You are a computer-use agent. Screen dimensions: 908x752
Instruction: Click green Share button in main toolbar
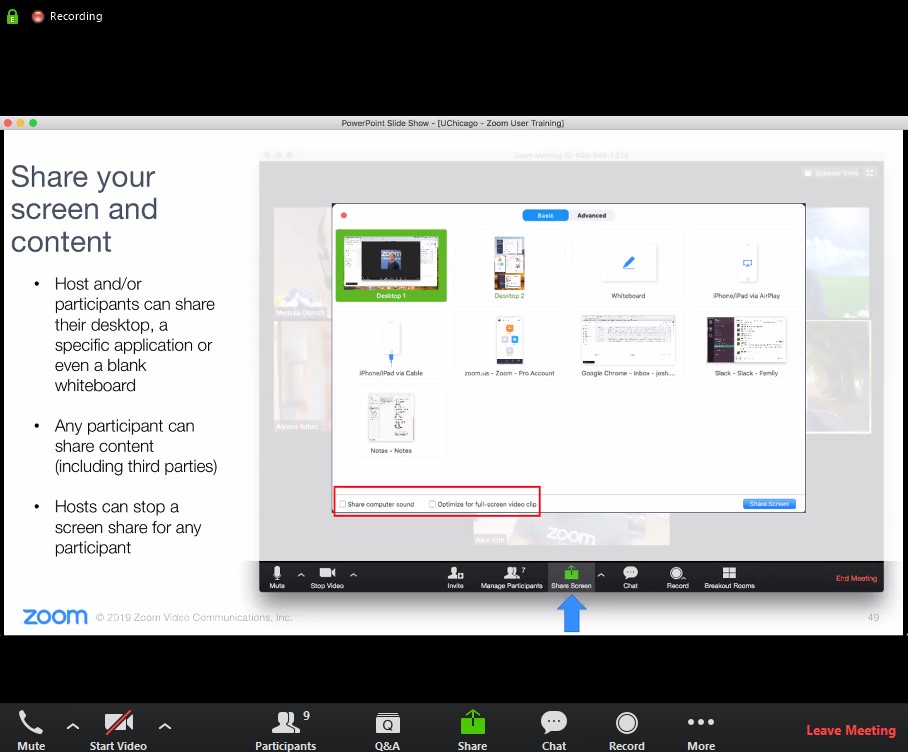click(473, 729)
